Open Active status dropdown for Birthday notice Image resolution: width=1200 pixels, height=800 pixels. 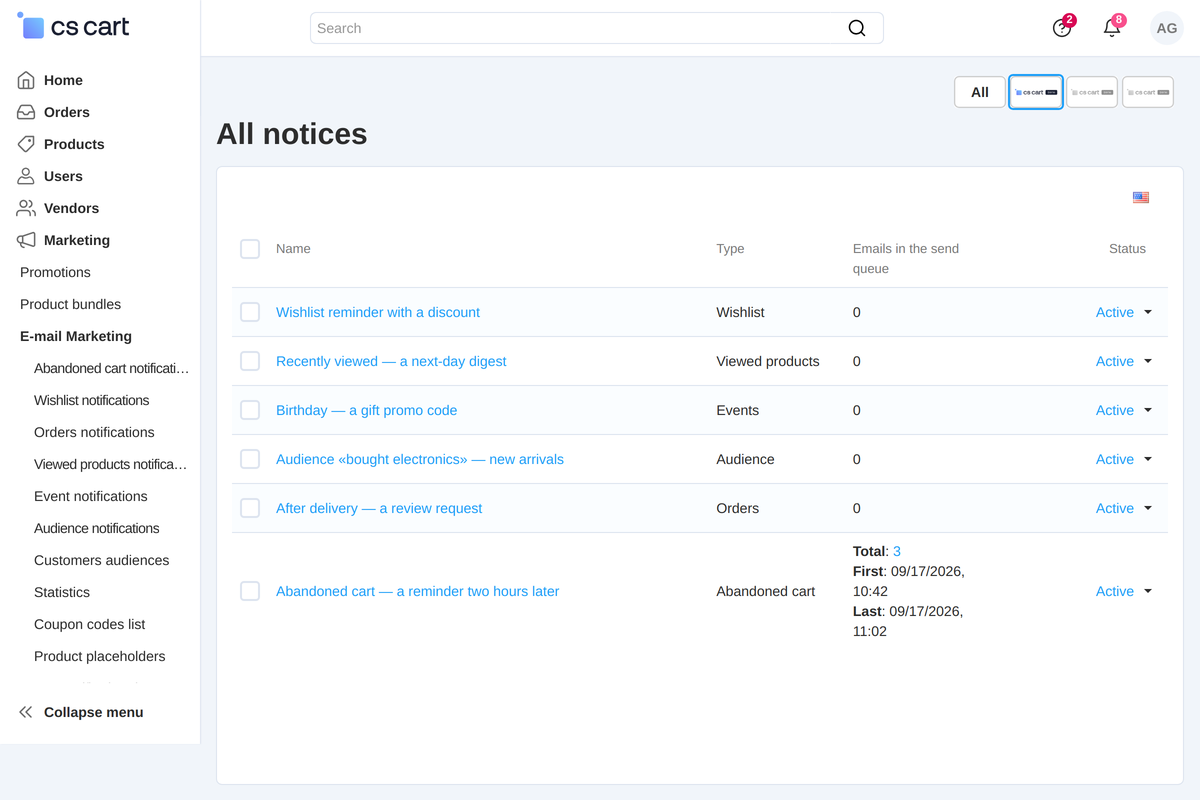[x=1124, y=410]
